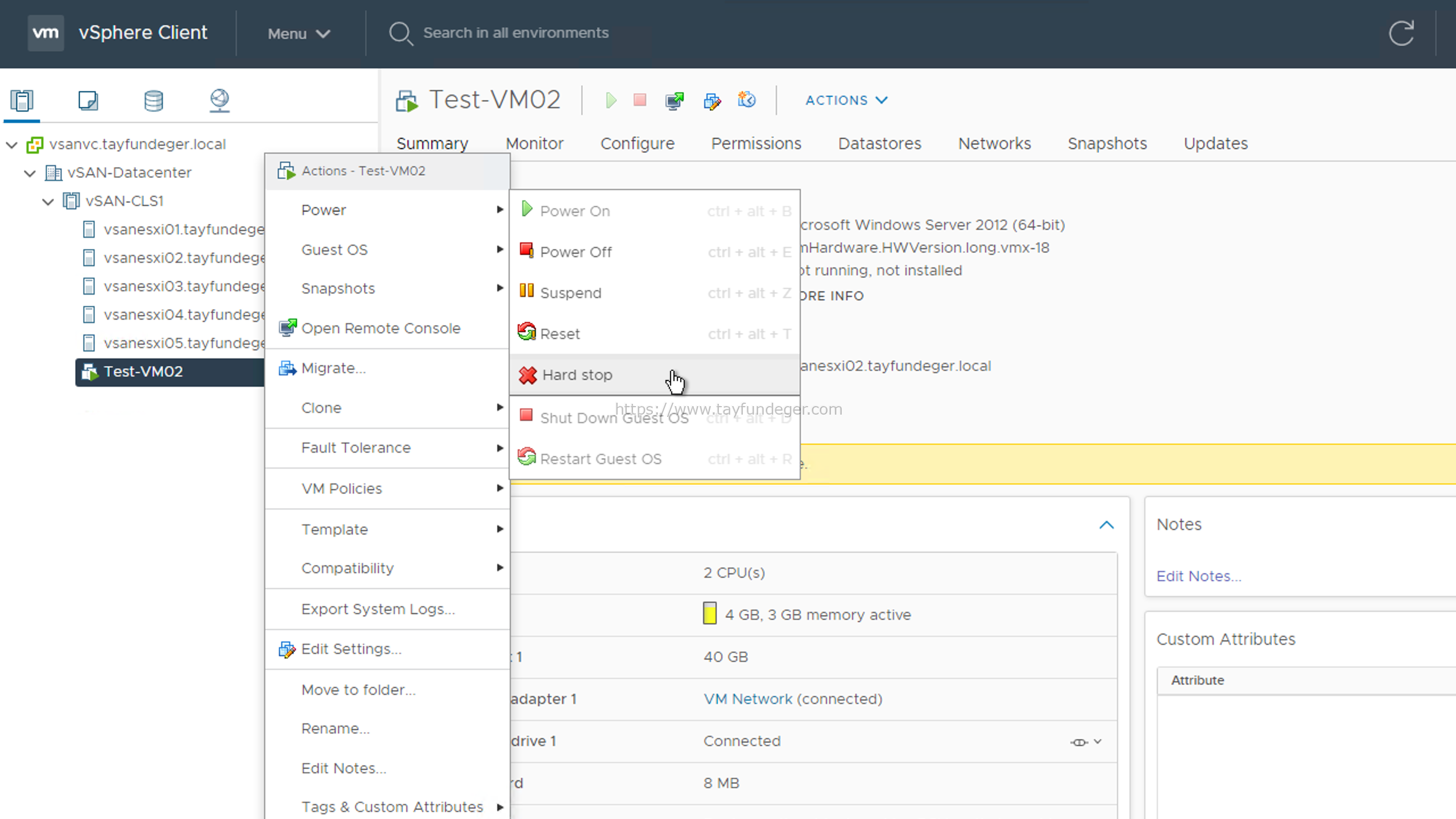The width and height of the screenshot is (1456, 819).
Task: Select Open Remote Console
Action: coord(387,328)
